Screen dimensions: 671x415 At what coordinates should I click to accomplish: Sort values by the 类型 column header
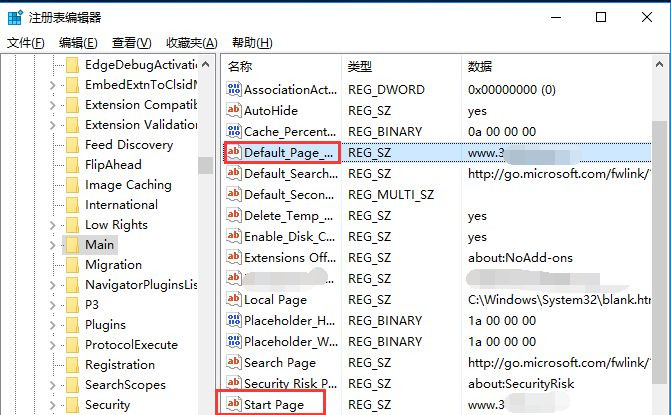click(360, 67)
